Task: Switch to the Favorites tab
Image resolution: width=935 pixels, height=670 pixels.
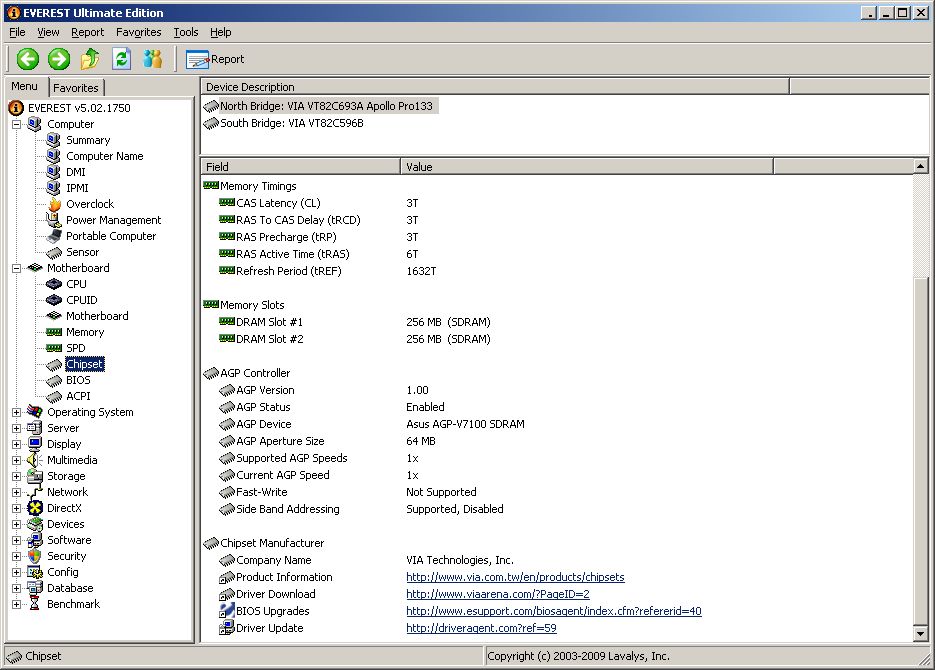Action: 76,88
